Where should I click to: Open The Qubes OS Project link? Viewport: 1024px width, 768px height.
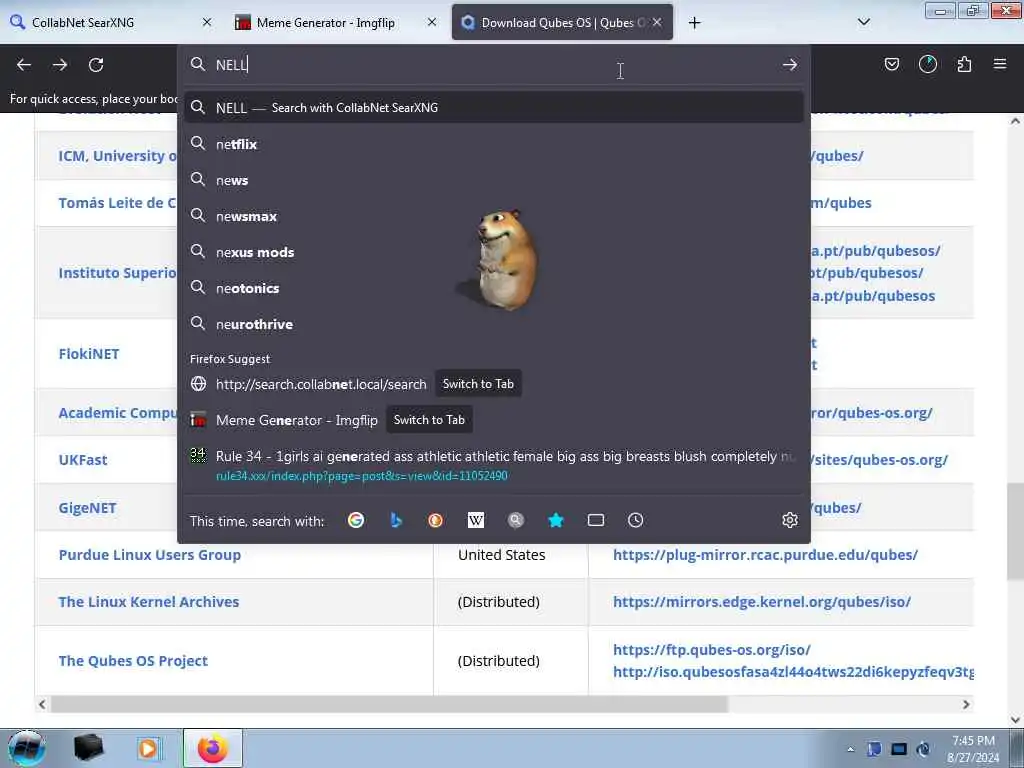point(133,660)
